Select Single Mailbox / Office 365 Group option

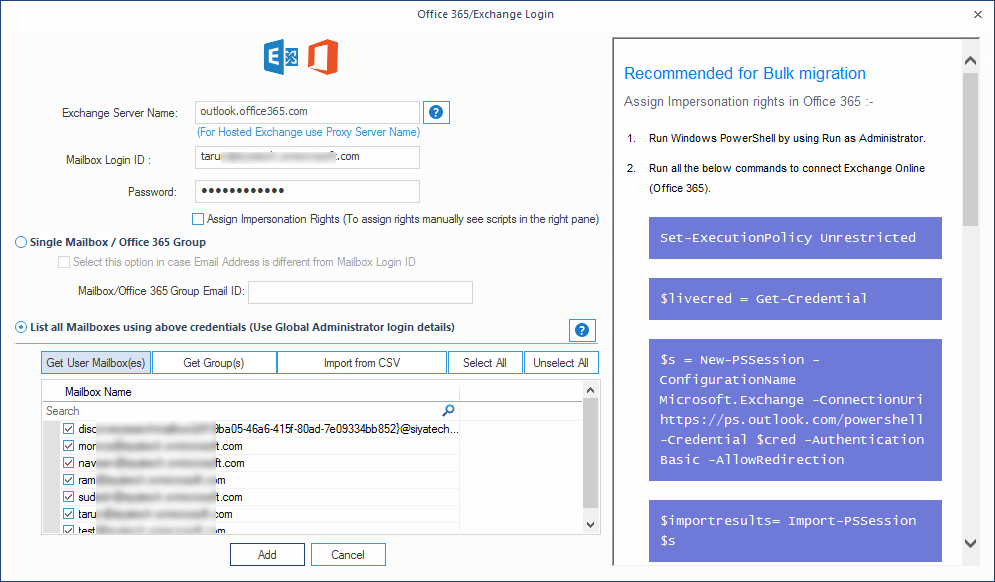pos(21,242)
